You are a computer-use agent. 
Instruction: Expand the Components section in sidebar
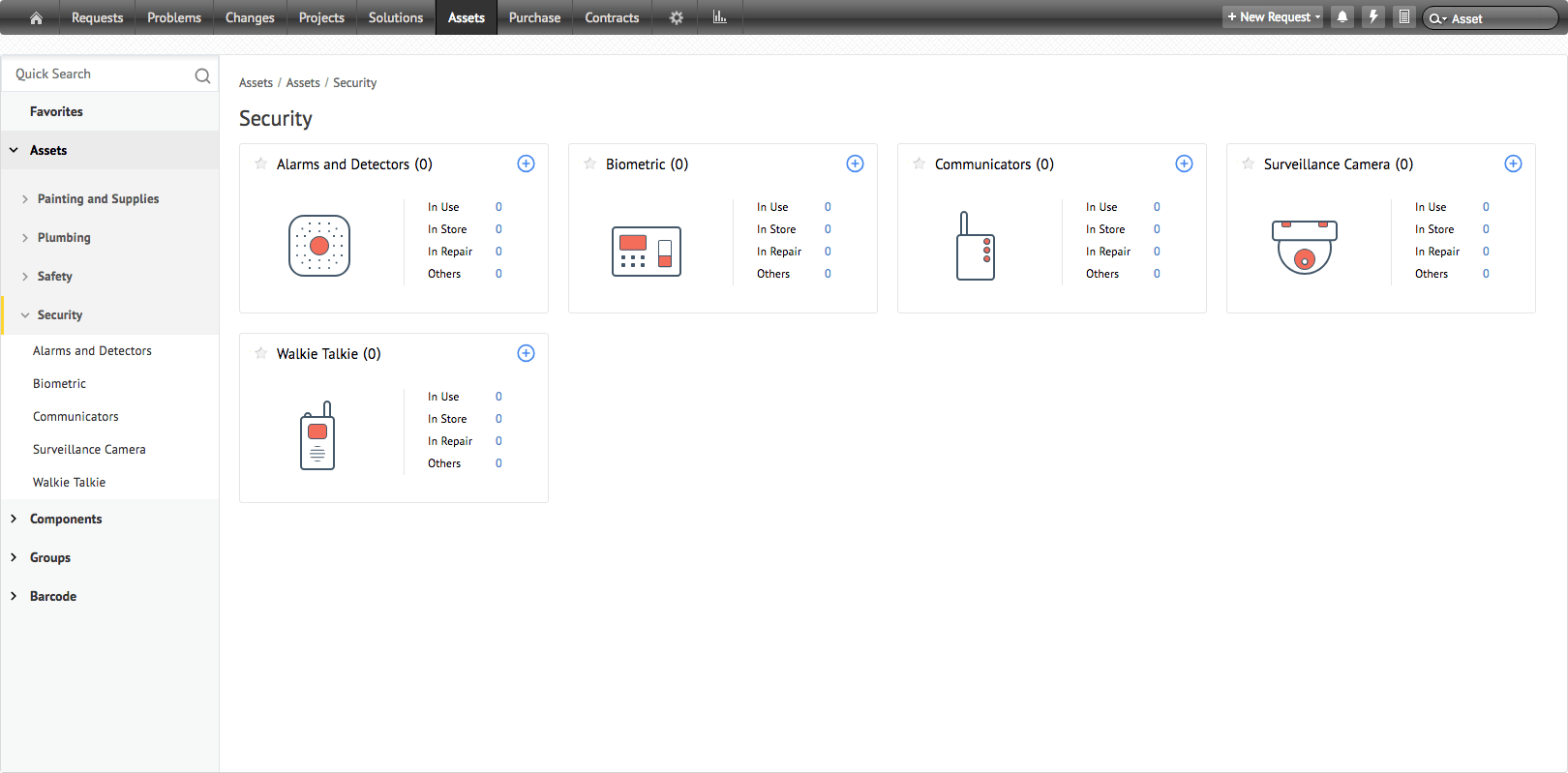(14, 520)
